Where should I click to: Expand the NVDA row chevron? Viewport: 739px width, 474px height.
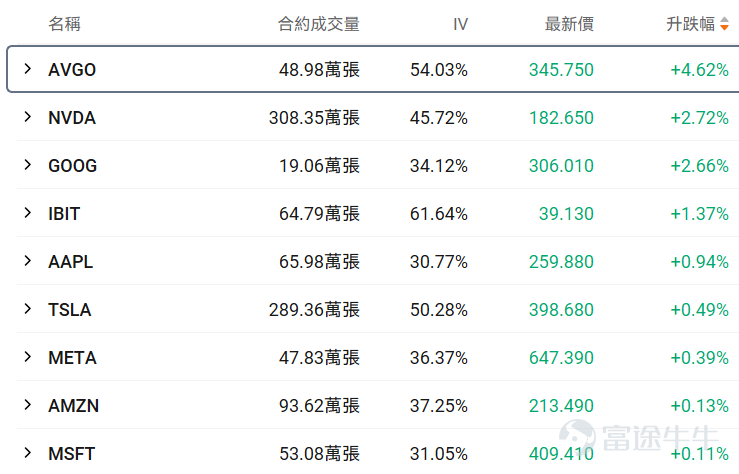tap(28, 117)
